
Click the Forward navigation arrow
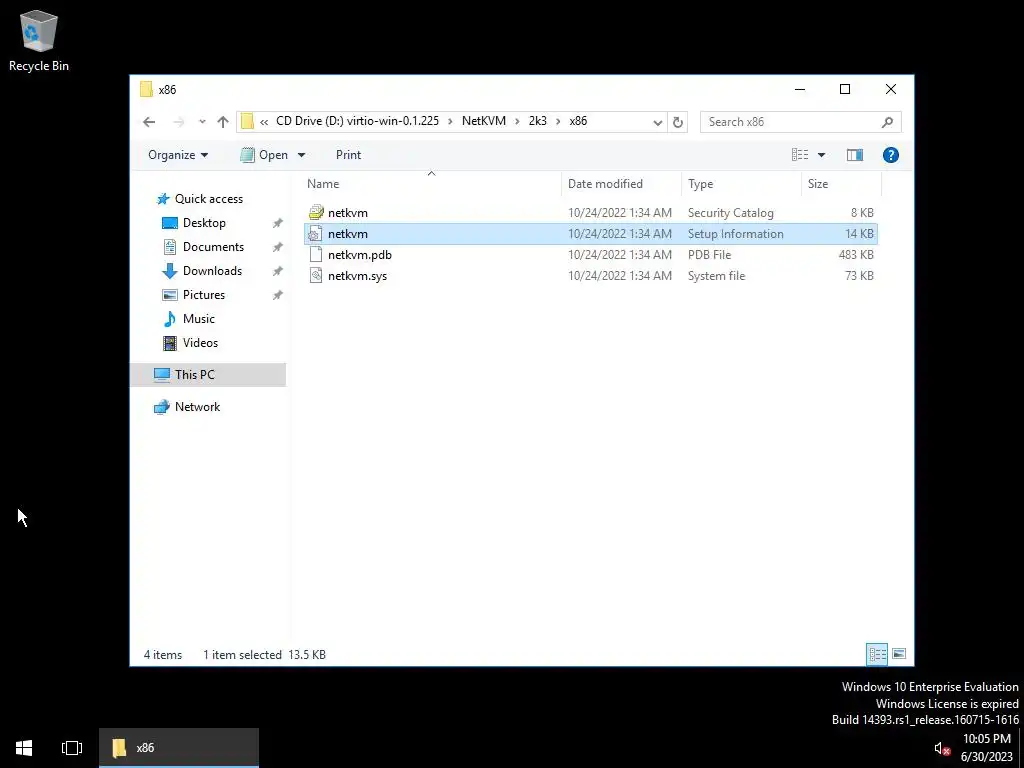pyautogui.click(x=178, y=122)
